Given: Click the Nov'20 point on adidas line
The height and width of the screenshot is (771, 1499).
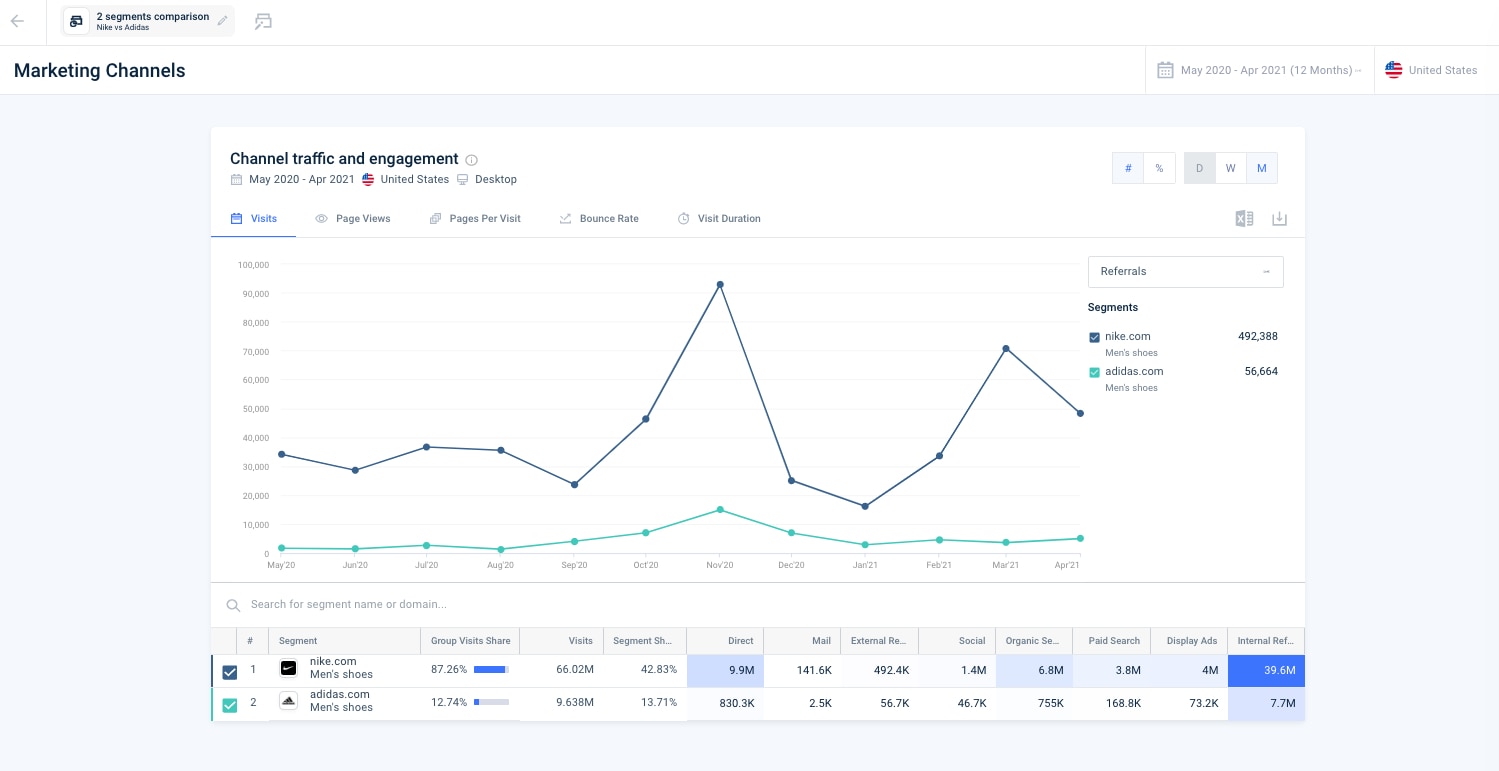Looking at the screenshot, I should pos(720,510).
